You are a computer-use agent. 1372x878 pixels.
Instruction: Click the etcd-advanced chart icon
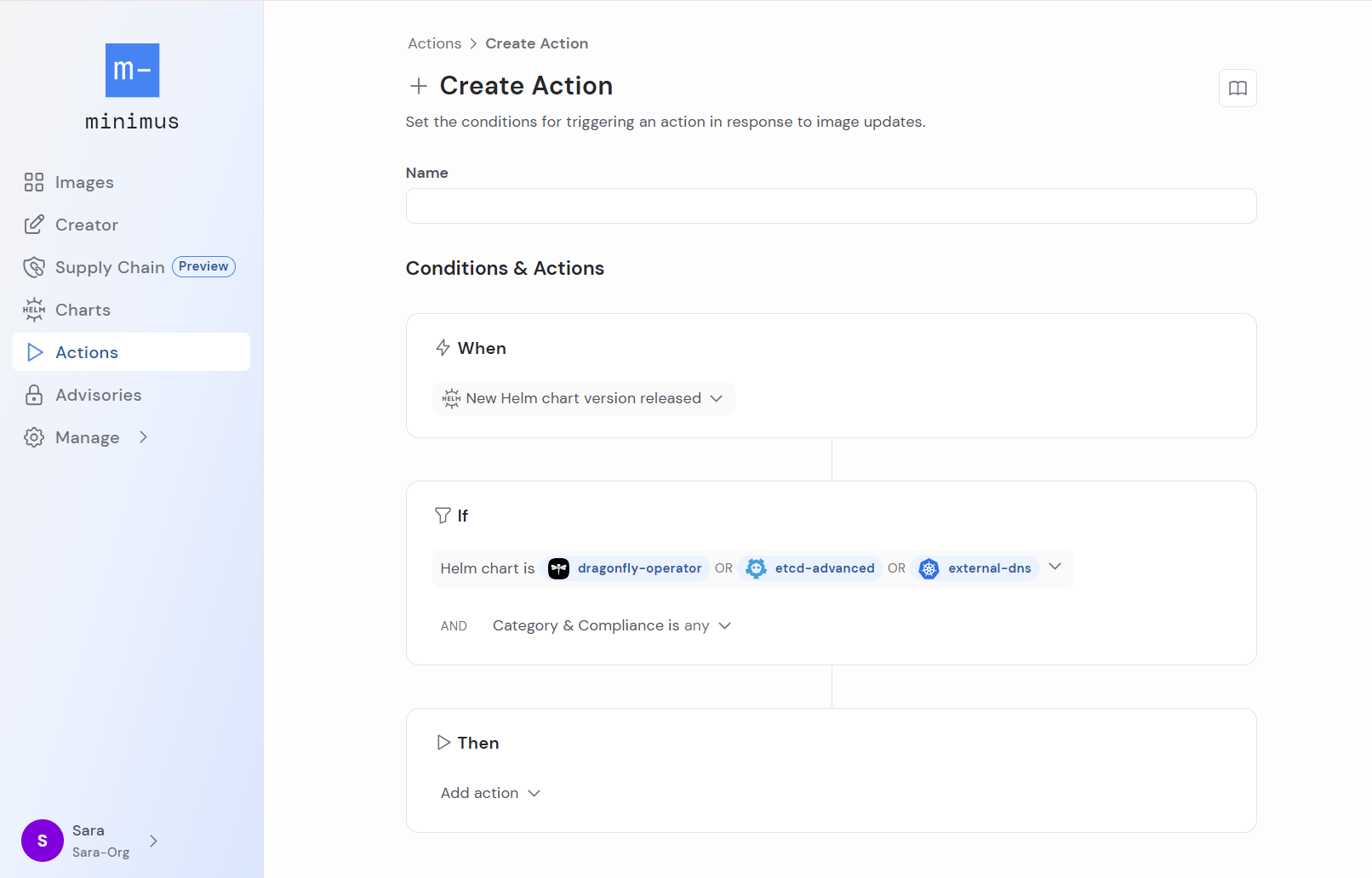tap(756, 568)
